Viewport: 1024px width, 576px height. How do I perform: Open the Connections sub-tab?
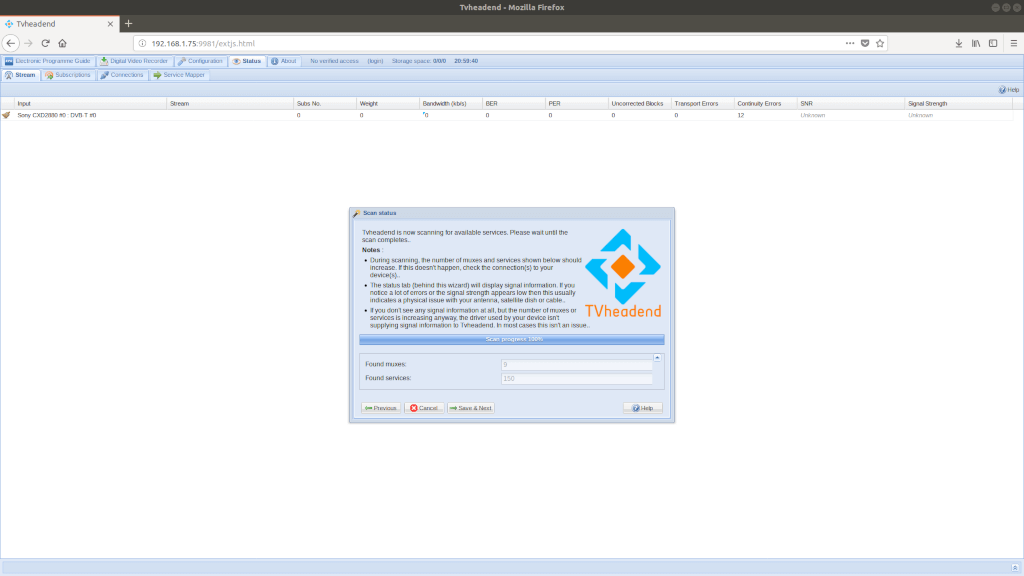click(x=122, y=75)
